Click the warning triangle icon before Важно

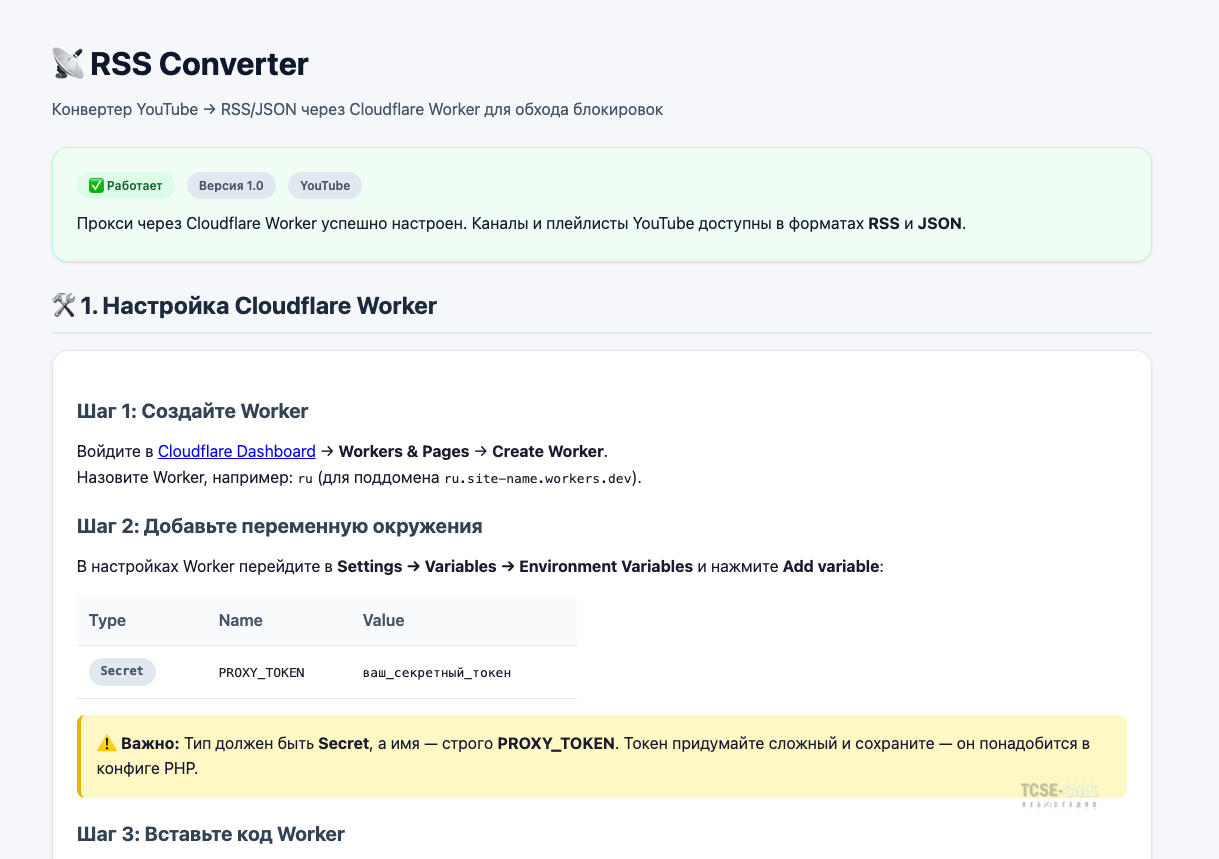click(107, 744)
